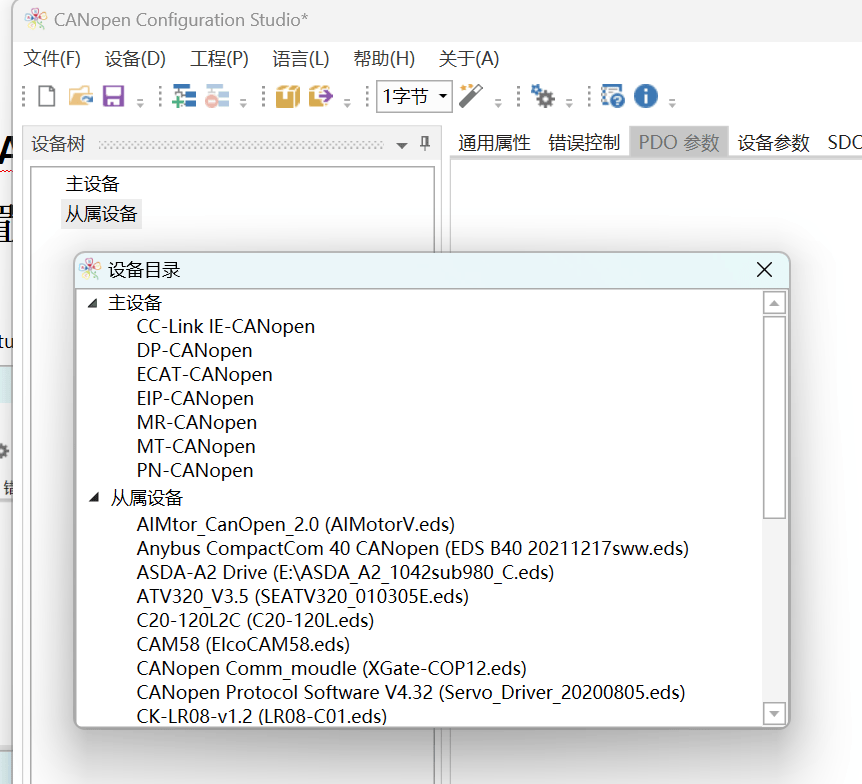
Task: Open file toolbar overflow arrow
Action: click(x=140, y=103)
